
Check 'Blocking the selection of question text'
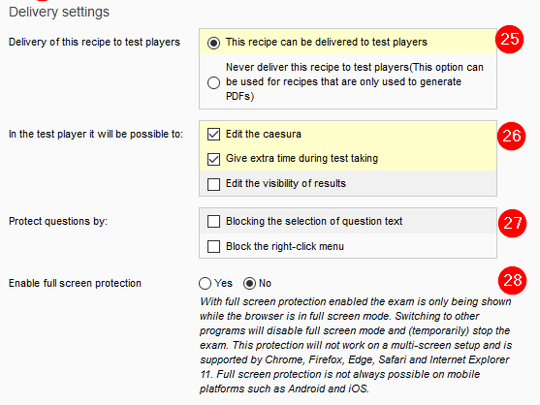click(x=214, y=221)
